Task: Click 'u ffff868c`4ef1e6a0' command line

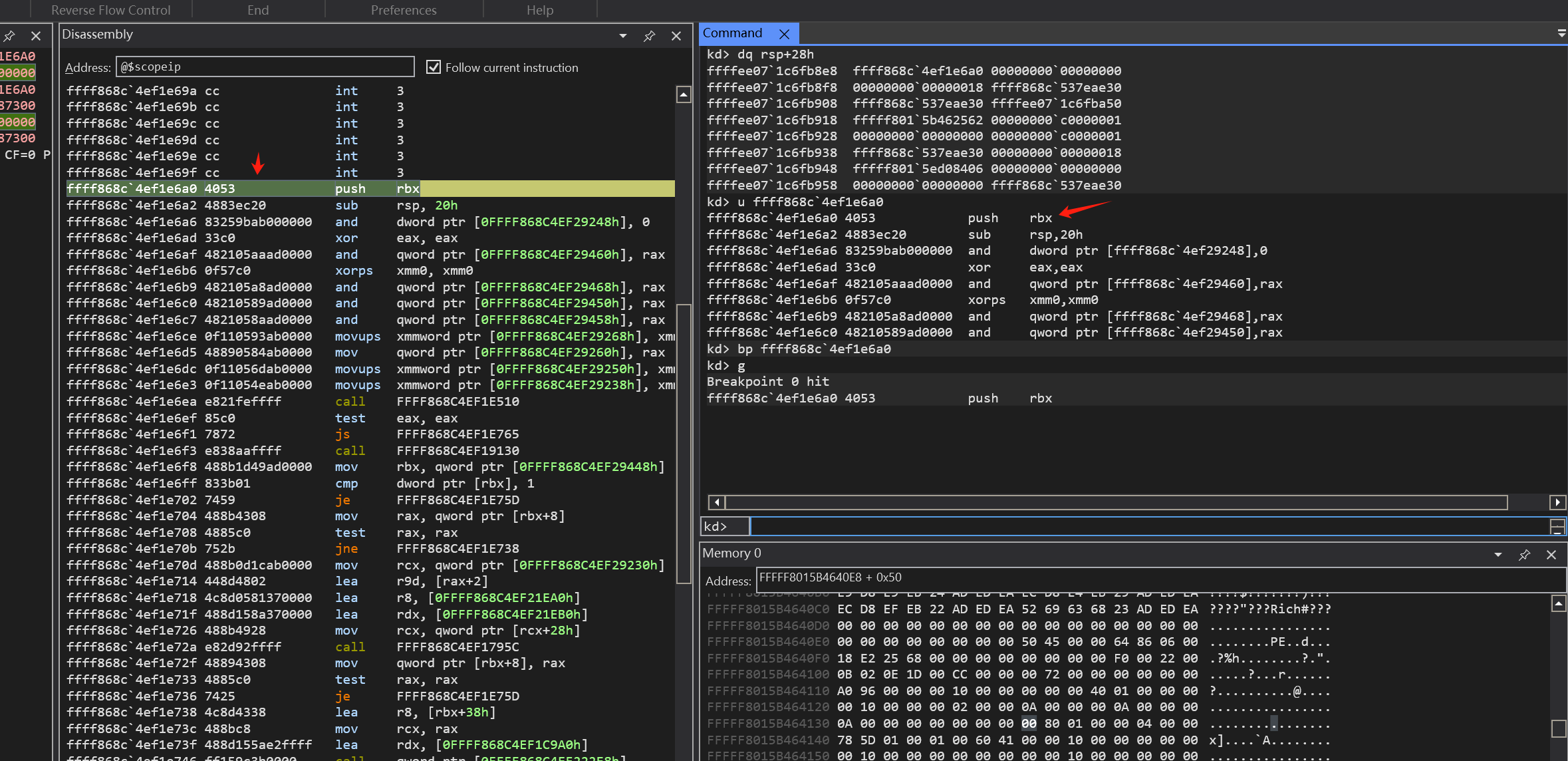Action: pos(795,202)
